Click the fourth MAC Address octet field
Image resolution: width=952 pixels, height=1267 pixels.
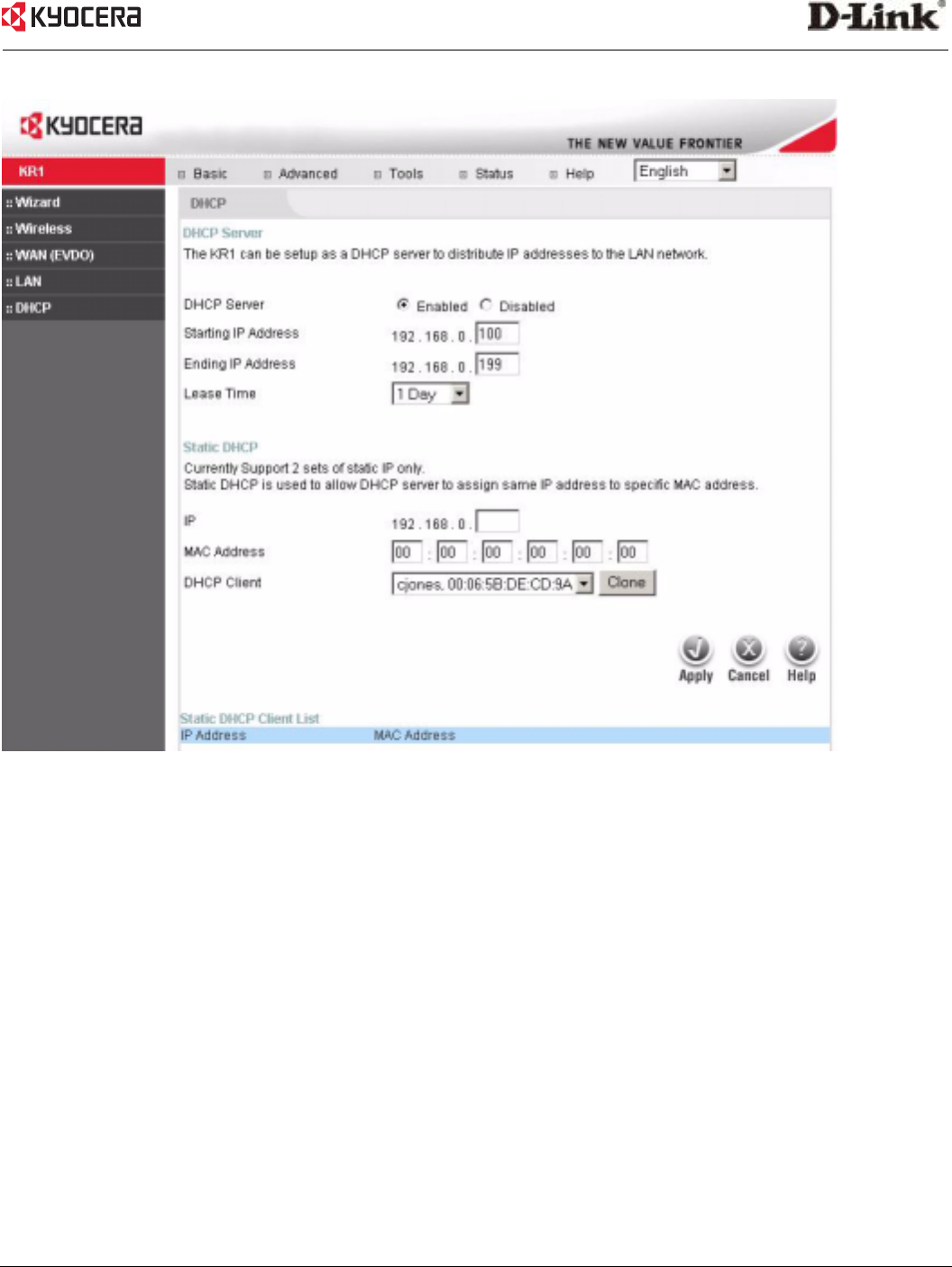coord(542,552)
